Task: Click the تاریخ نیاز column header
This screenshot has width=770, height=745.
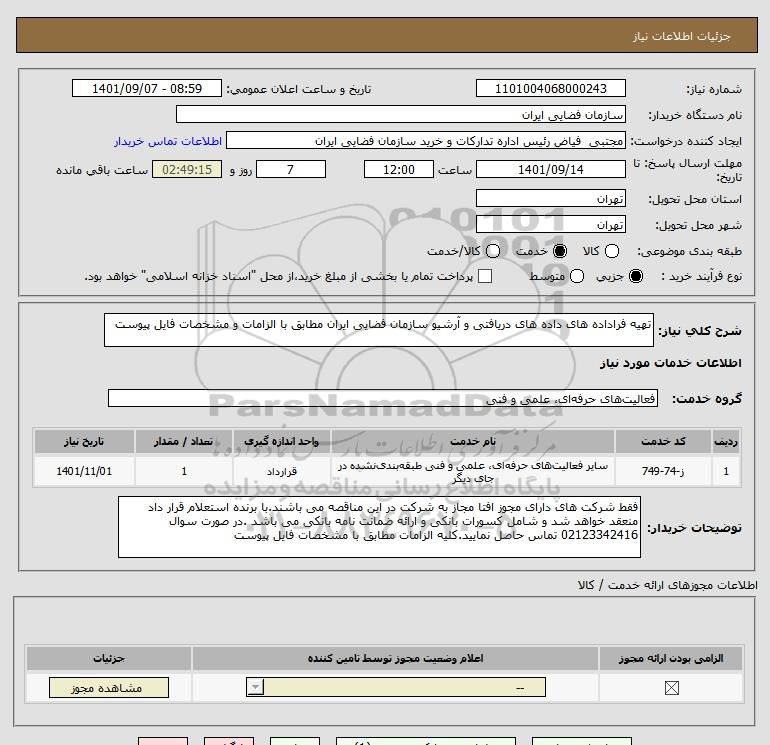Action: pos(84,441)
